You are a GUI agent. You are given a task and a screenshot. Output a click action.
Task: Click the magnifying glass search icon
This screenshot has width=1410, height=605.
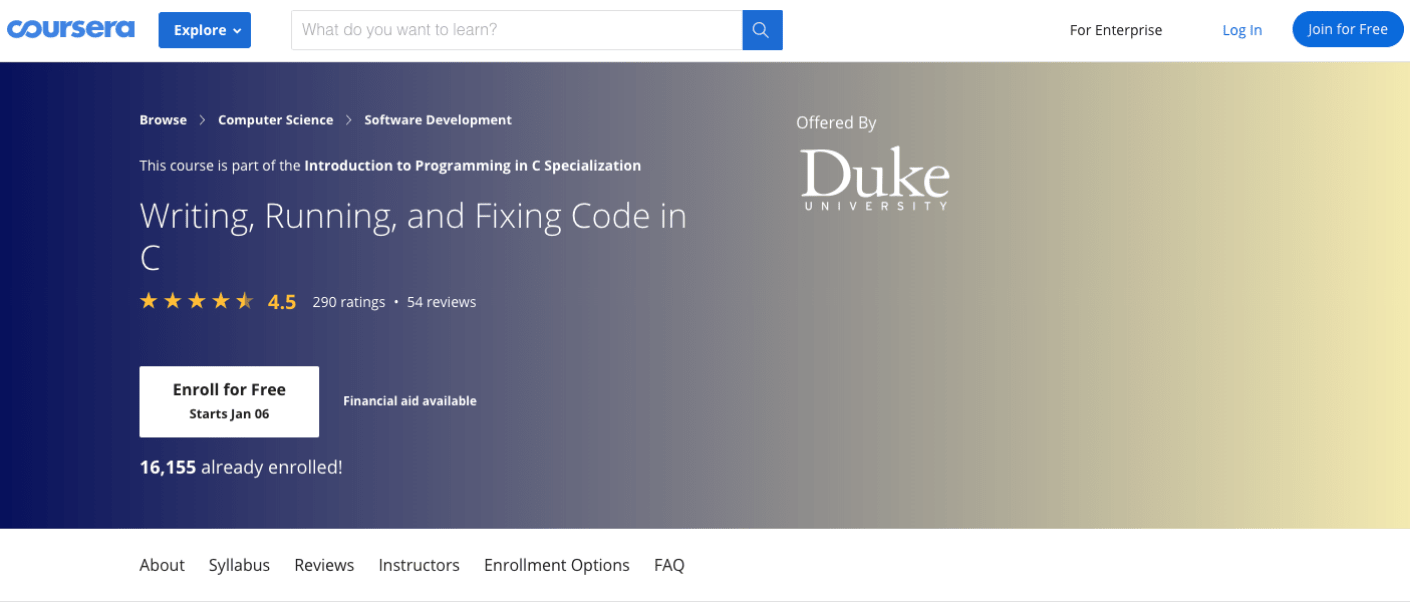tap(761, 30)
